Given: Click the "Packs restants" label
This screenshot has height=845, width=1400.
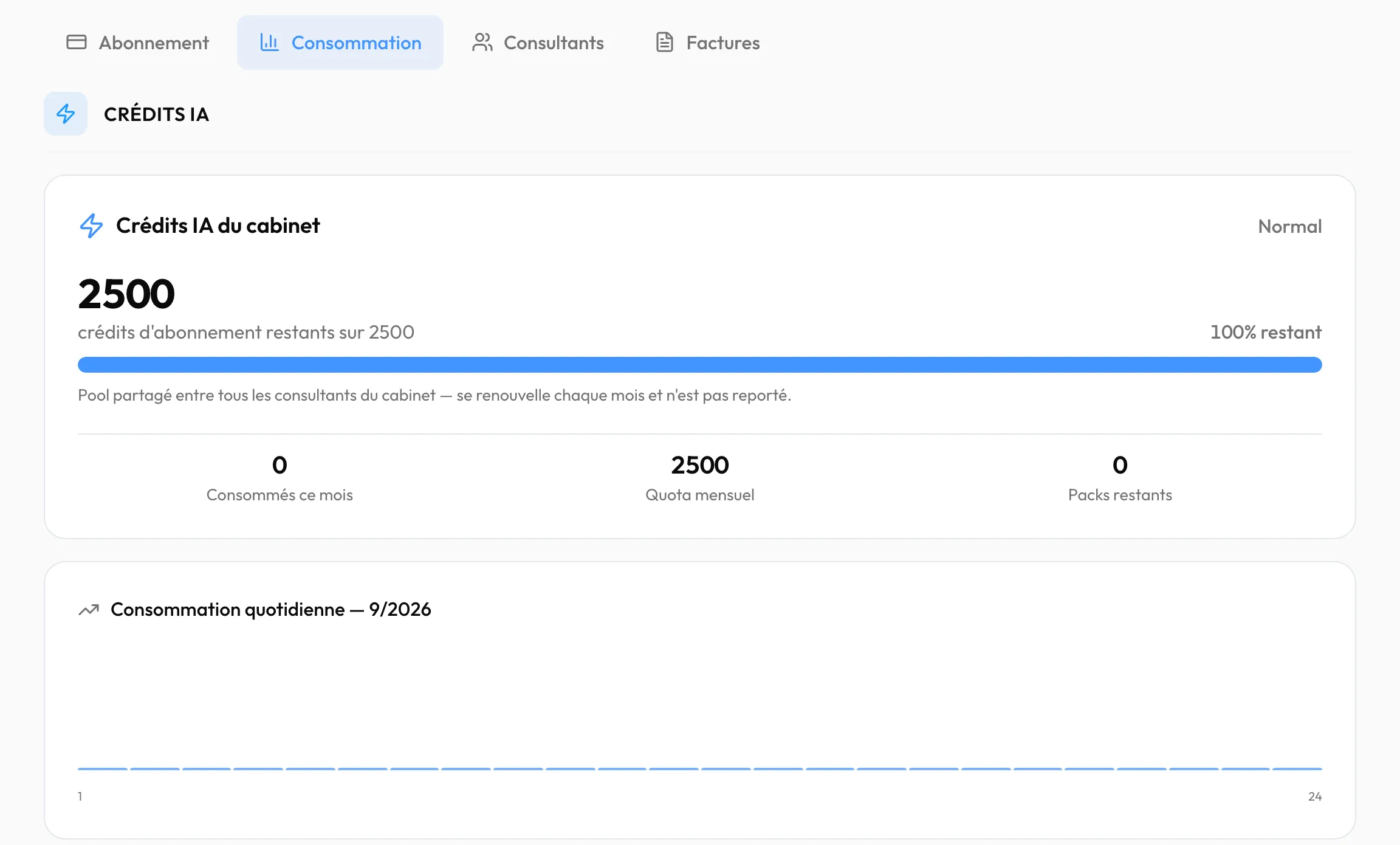Looking at the screenshot, I should (1120, 495).
